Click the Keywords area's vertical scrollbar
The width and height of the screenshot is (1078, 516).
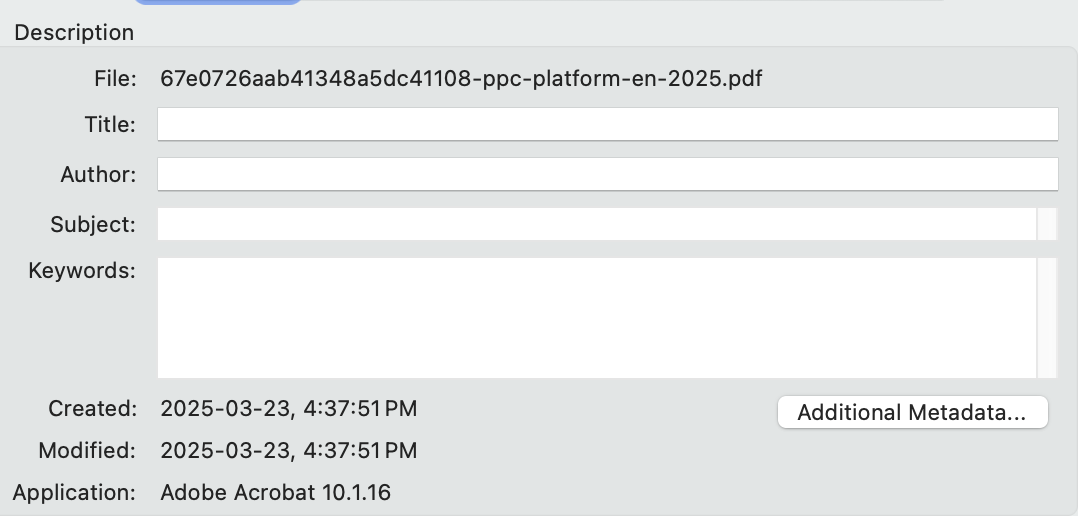point(1047,317)
